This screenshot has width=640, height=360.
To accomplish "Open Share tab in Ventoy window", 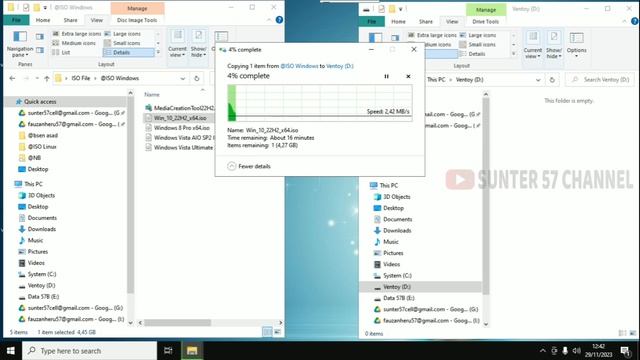I will 425,22.
